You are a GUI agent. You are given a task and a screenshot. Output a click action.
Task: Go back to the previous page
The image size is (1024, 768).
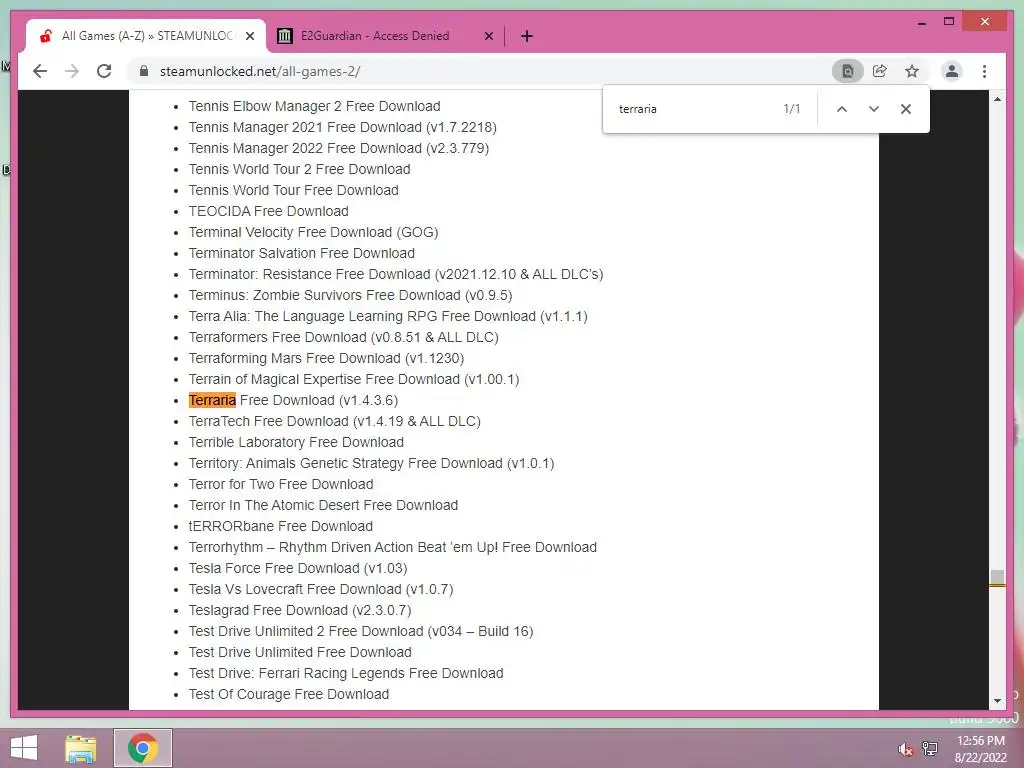pos(40,71)
